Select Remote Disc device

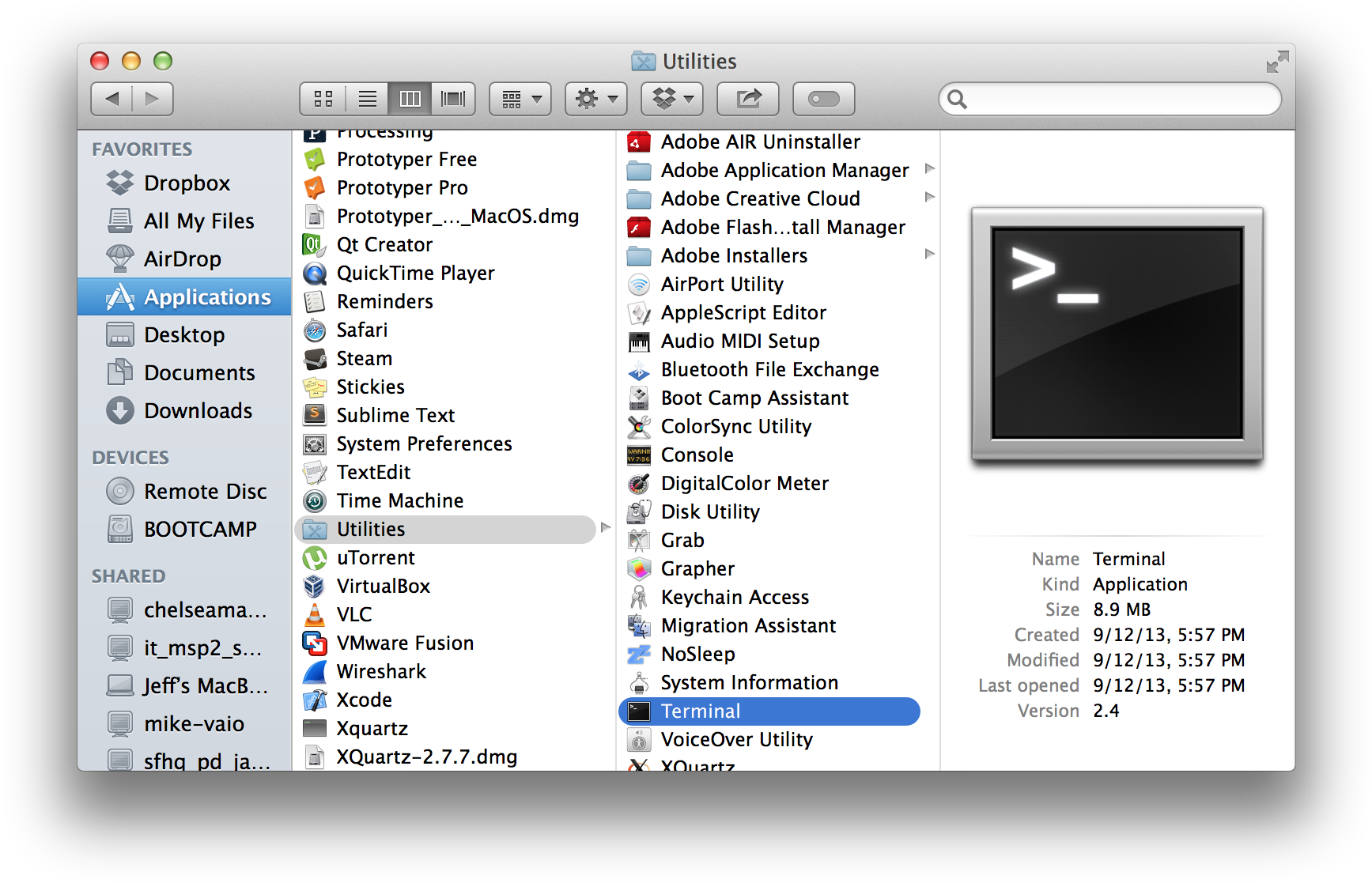pyautogui.click(x=184, y=491)
